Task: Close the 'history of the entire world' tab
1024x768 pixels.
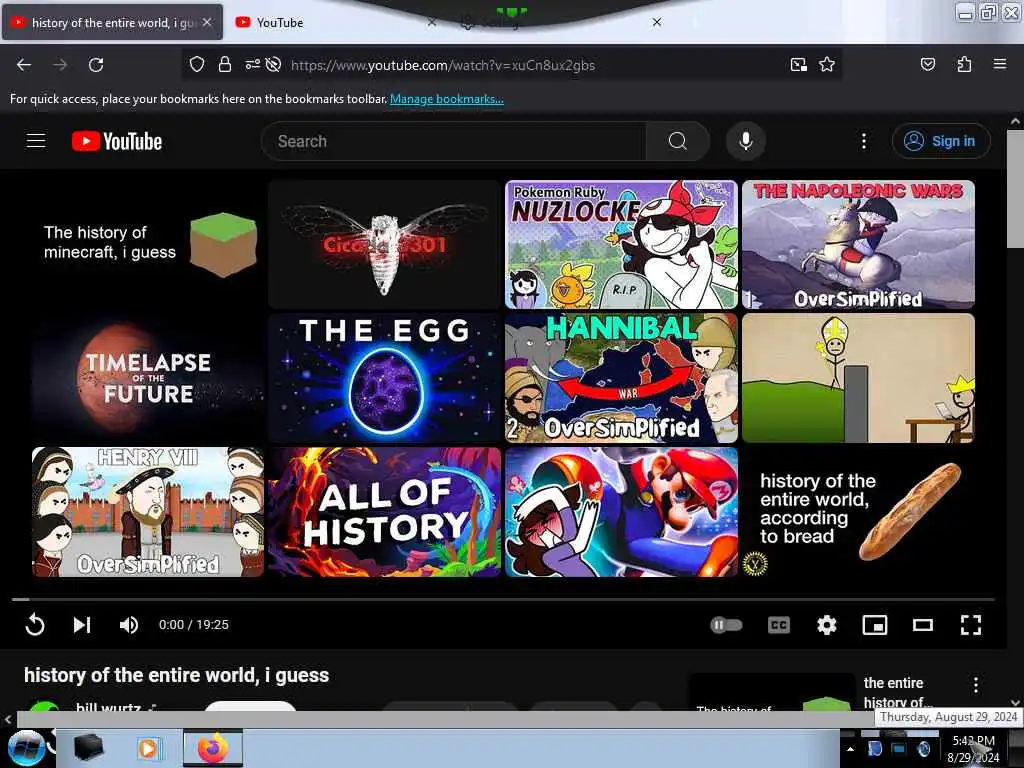Action: point(207,22)
